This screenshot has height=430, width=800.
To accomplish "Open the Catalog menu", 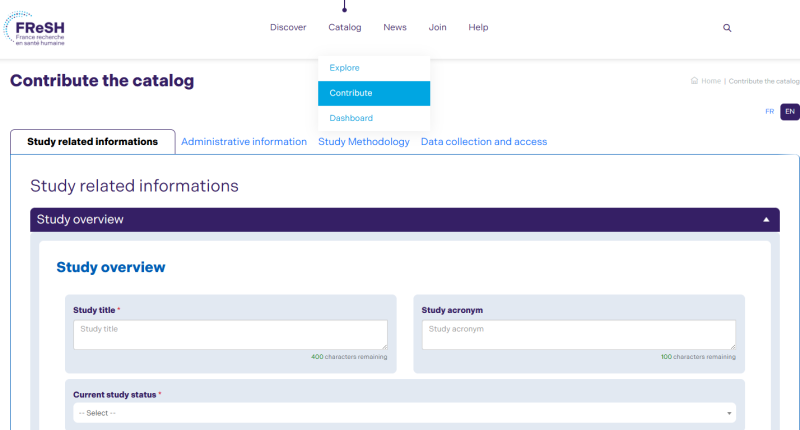I will pyautogui.click(x=344, y=27).
